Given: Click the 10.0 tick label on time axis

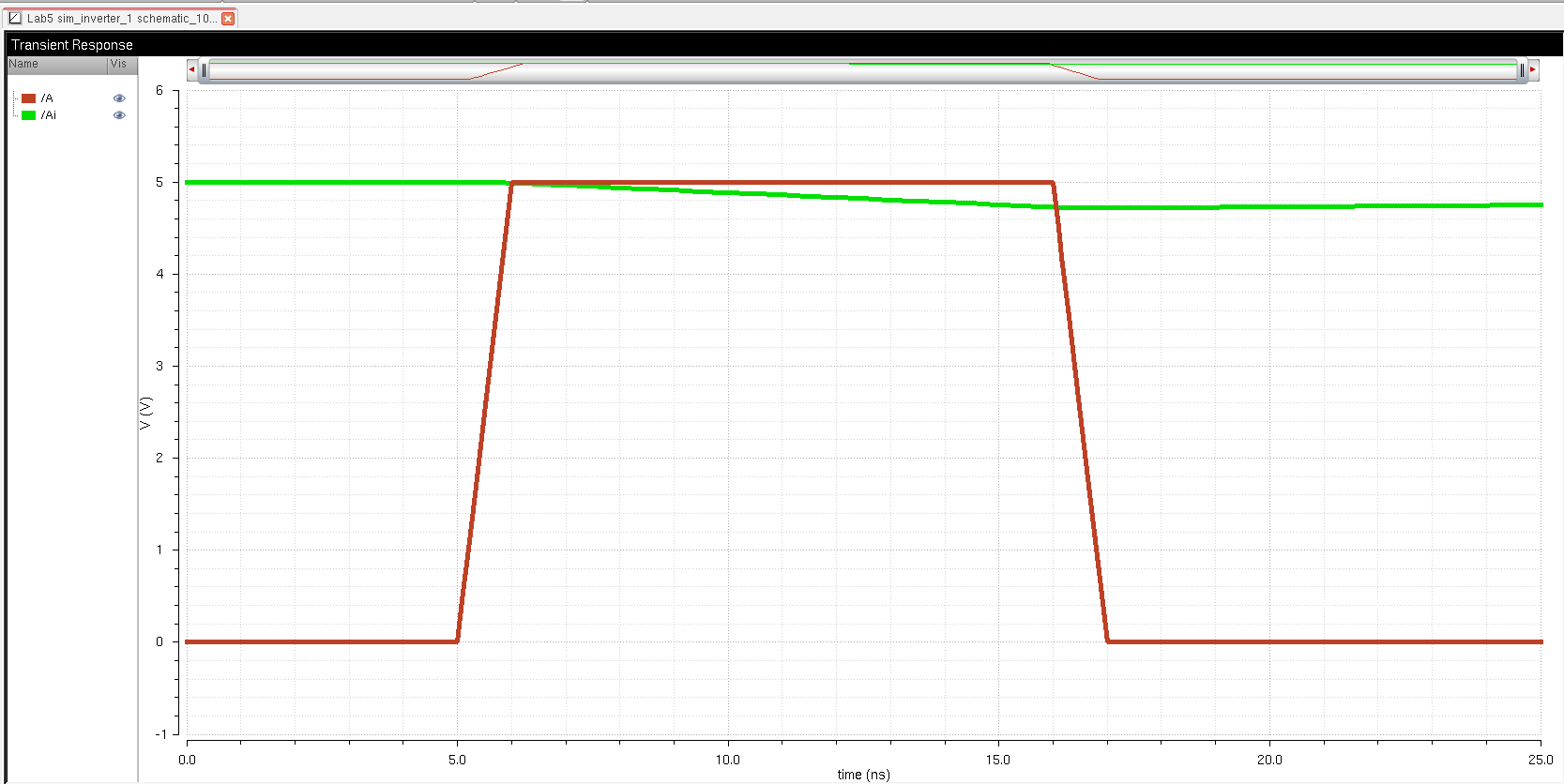Looking at the screenshot, I should coord(728,760).
